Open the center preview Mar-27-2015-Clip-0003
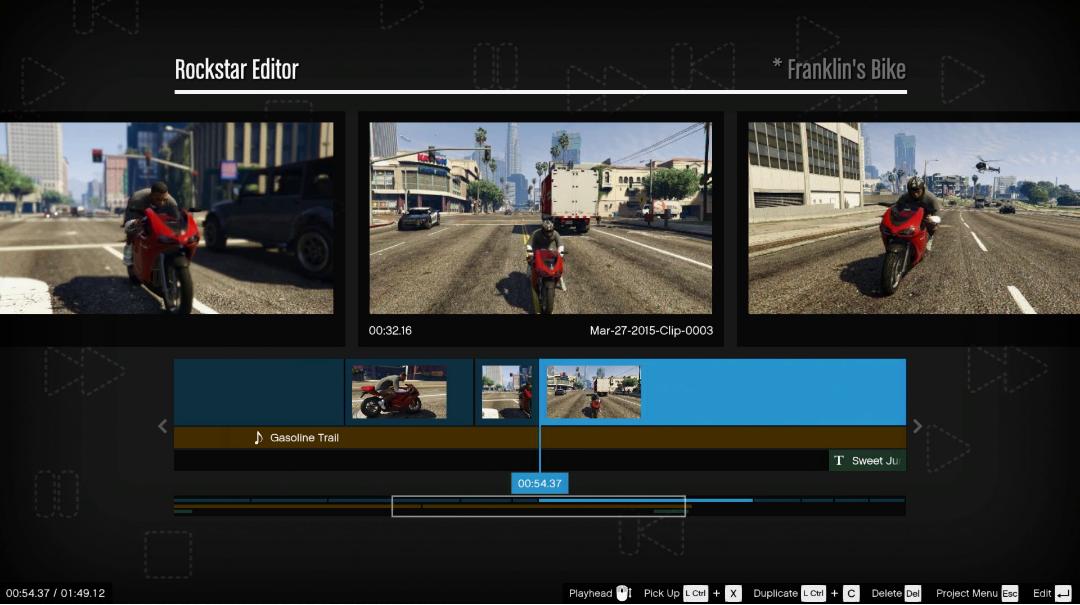Image resolution: width=1080 pixels, height=605 pixels. click(541, 218)
